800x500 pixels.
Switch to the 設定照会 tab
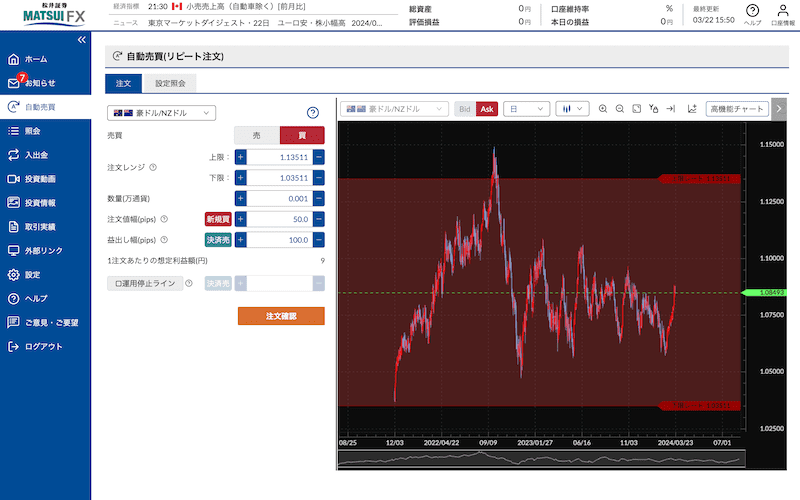(170, 83)
